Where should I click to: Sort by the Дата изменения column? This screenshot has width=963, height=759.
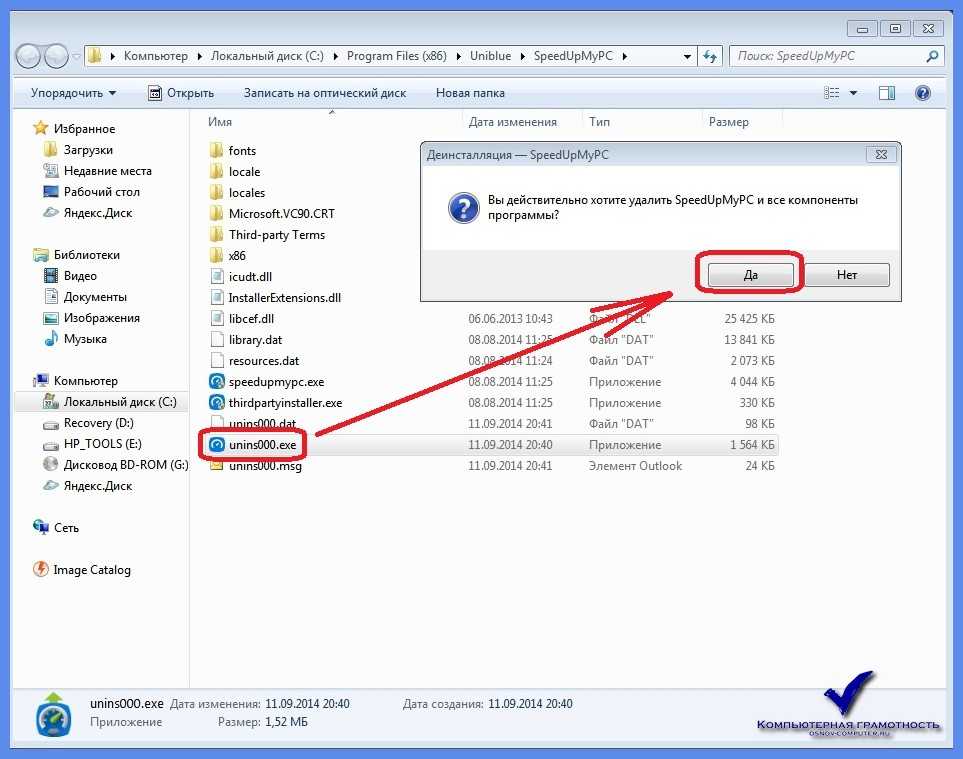513,122
